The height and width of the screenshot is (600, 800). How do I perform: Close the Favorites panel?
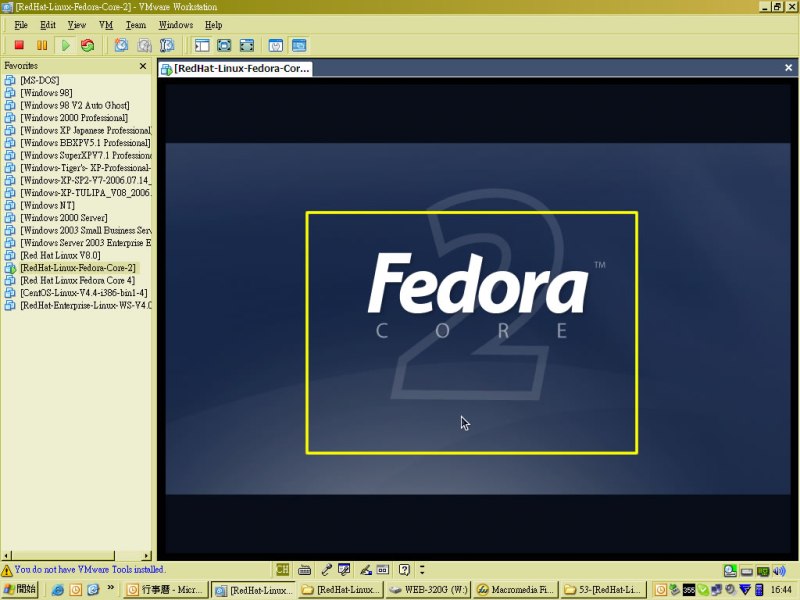pyautogui.click(x=143, y=66)
